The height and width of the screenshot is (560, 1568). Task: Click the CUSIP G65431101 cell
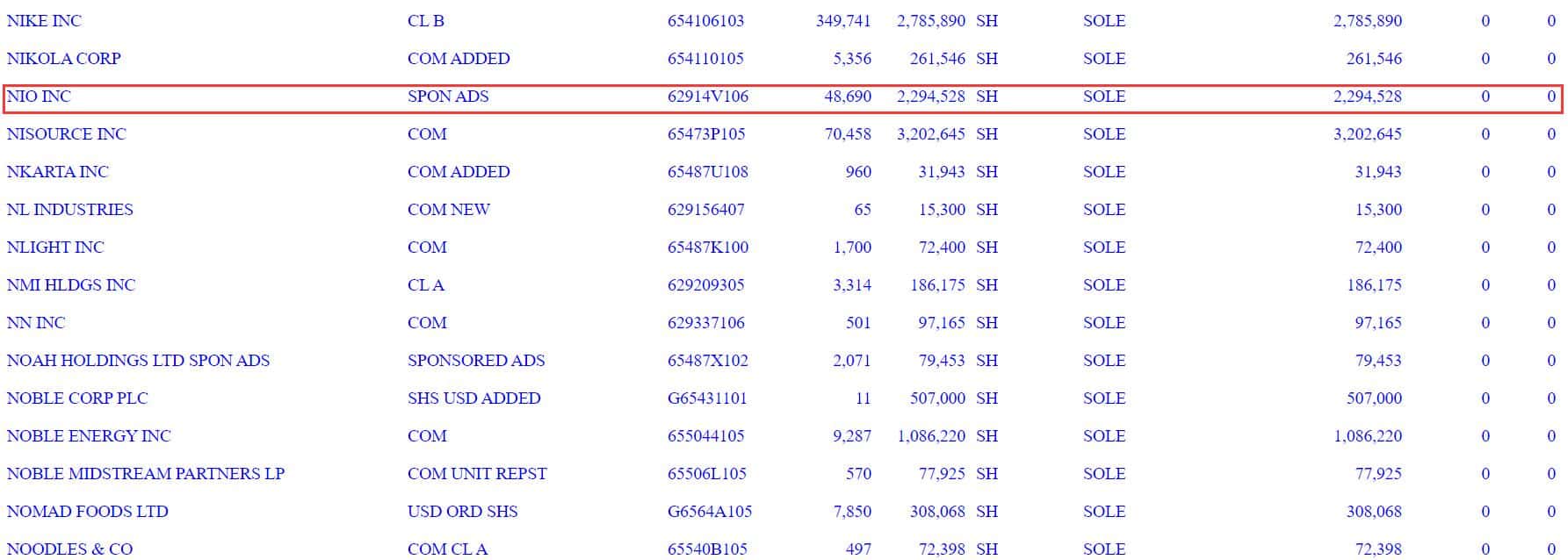tap(706, 398)
